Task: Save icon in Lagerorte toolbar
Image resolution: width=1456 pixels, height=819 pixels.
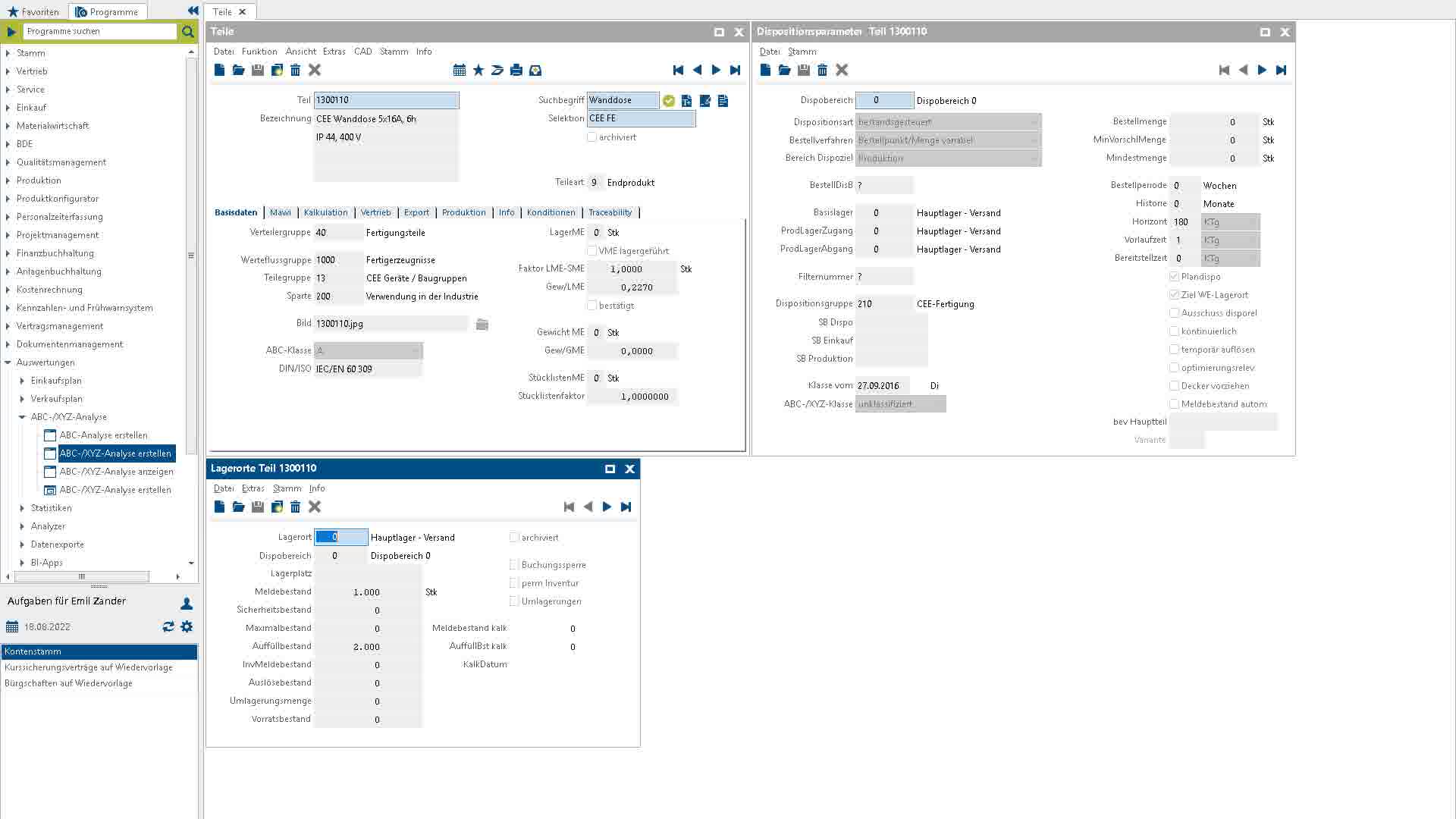Action: [258, 507]
